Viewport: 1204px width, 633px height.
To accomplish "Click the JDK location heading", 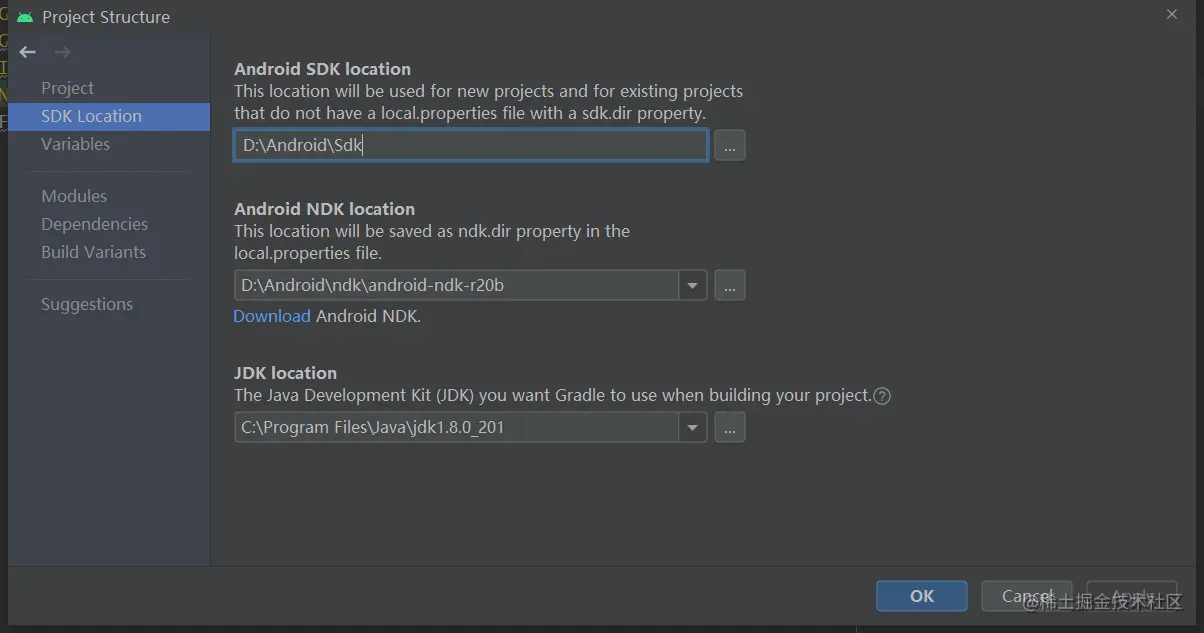I will tap(285, 373).
